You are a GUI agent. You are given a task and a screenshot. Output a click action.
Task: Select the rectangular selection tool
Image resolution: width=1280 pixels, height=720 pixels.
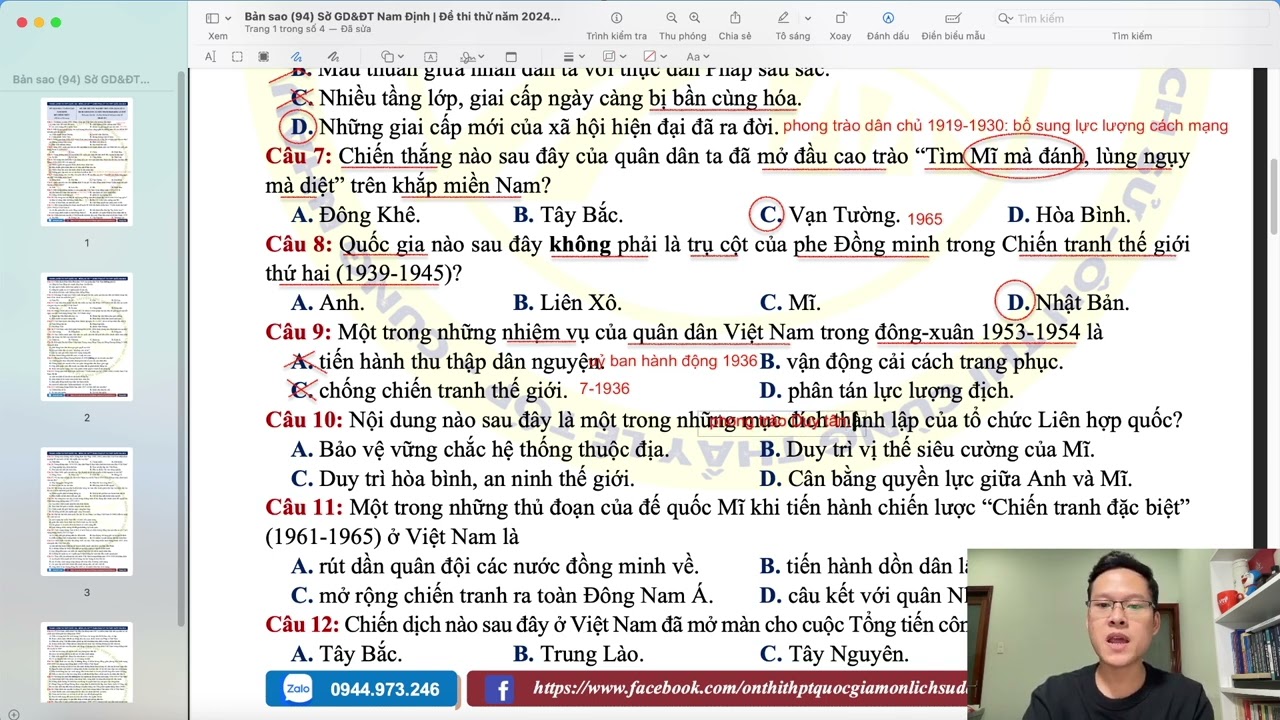tap(237, 57)
